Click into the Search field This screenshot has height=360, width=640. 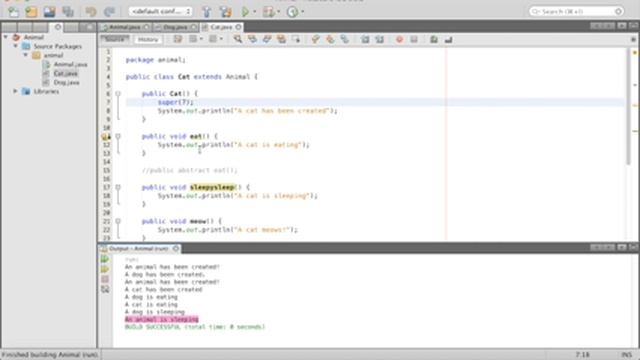pyautogui.click(x=576, y=11)
